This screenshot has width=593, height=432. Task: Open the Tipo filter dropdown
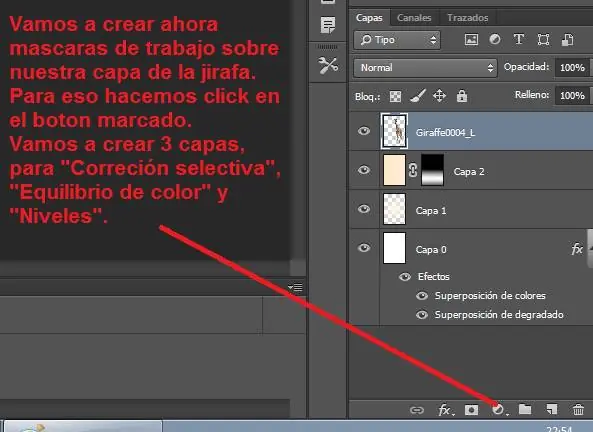(x=397, y=40)
